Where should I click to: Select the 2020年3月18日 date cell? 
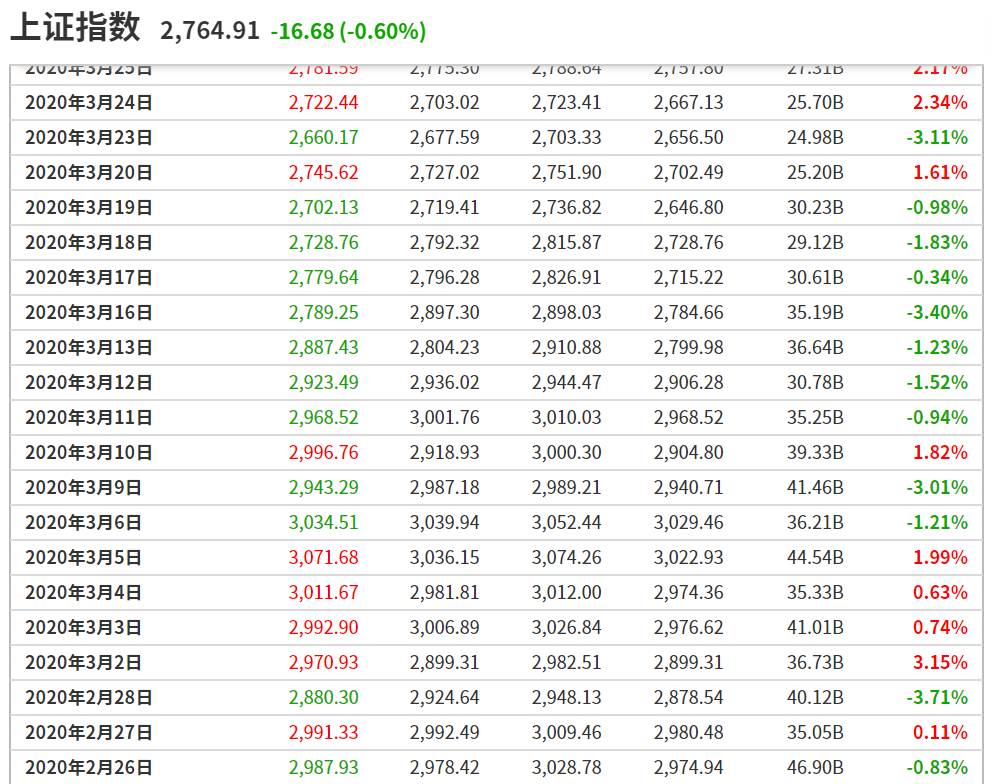pyautogui.click(x=89, y=242)
